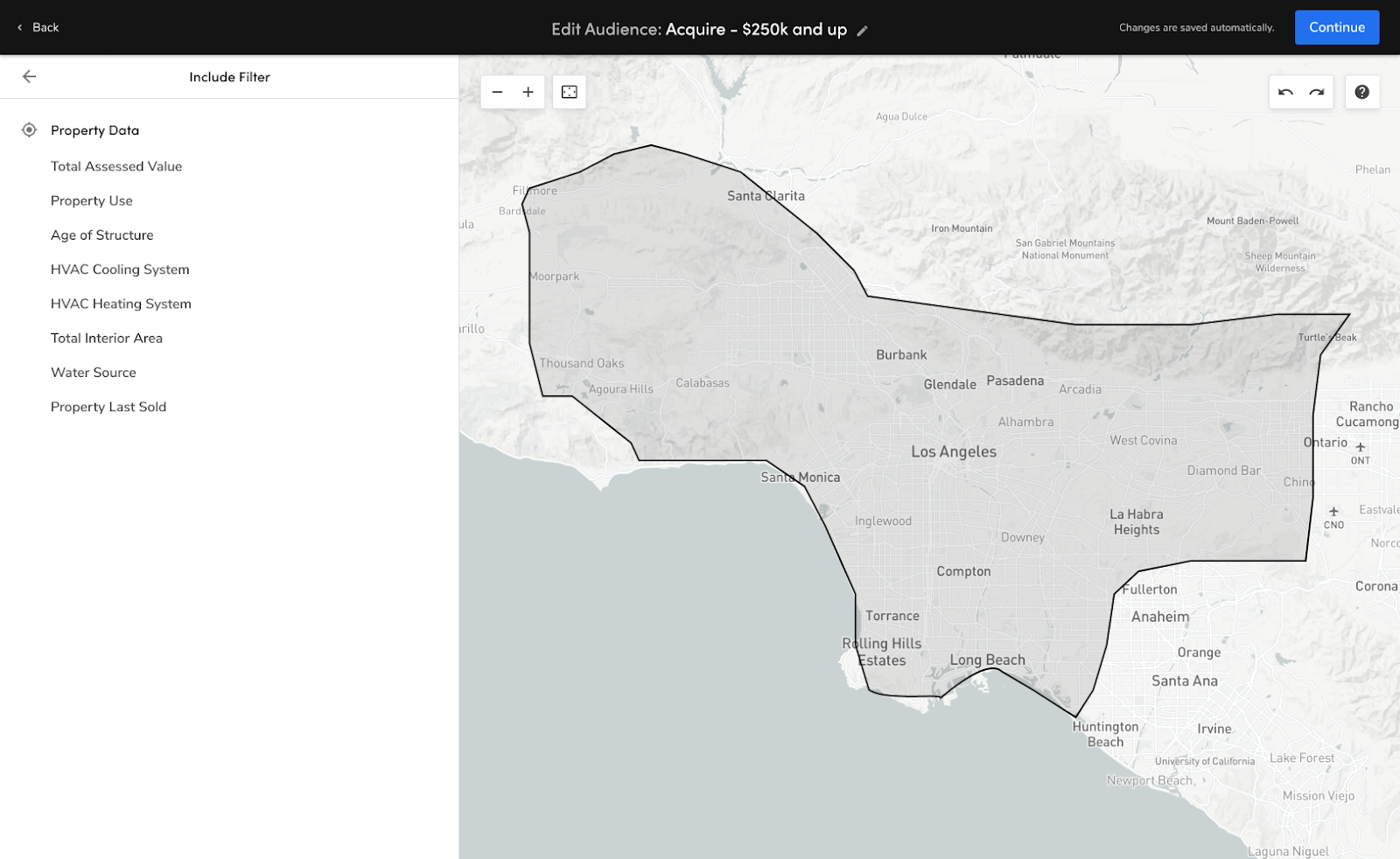The image size is (1400, 859).
Task: Click Moorpark label on map
Action: [555, 276]
